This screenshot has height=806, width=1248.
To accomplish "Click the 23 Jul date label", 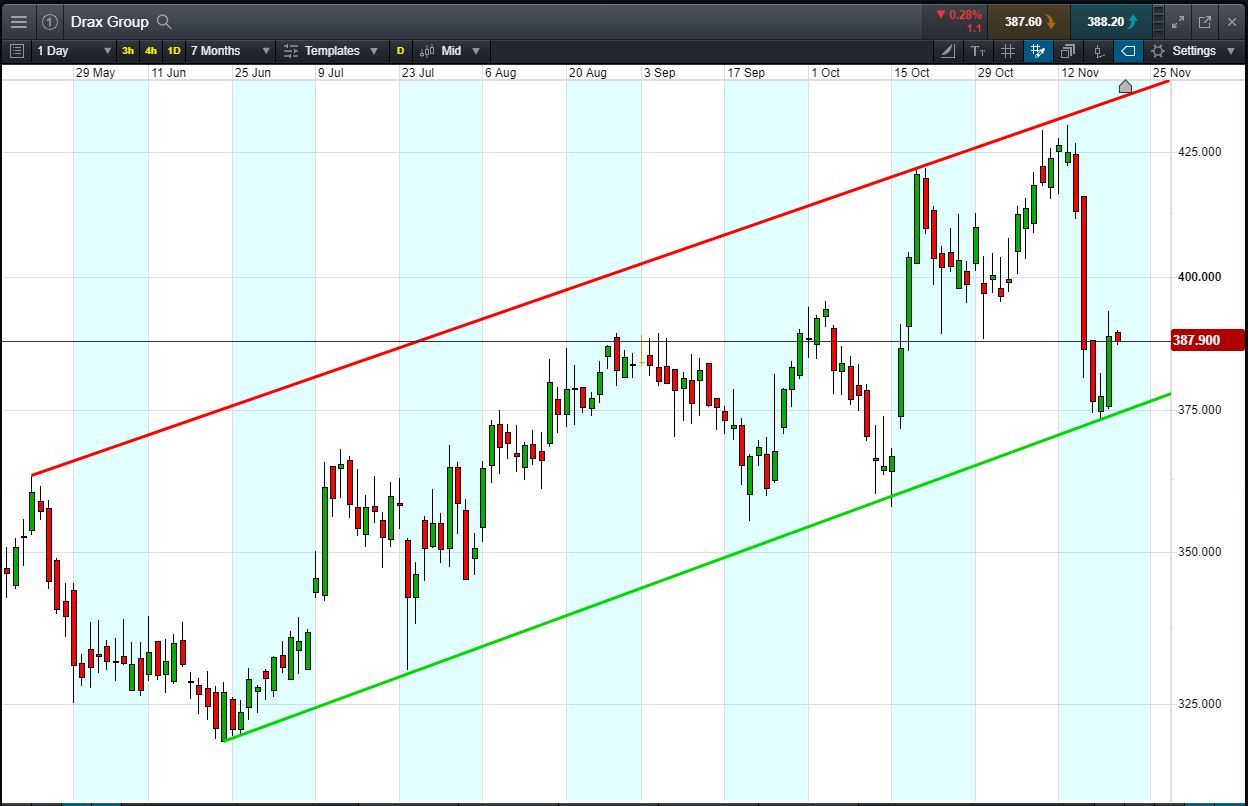I will [418, 73].
